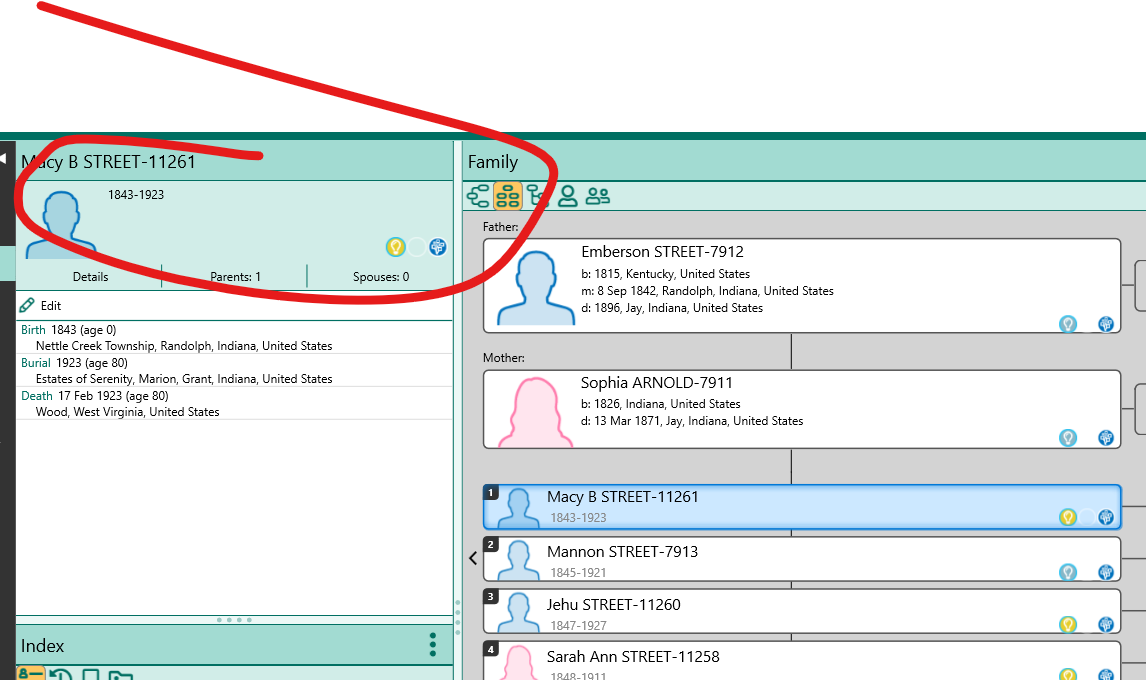
Task: Click child number badge 2 on Mannon's row
Action: [491, 544]
